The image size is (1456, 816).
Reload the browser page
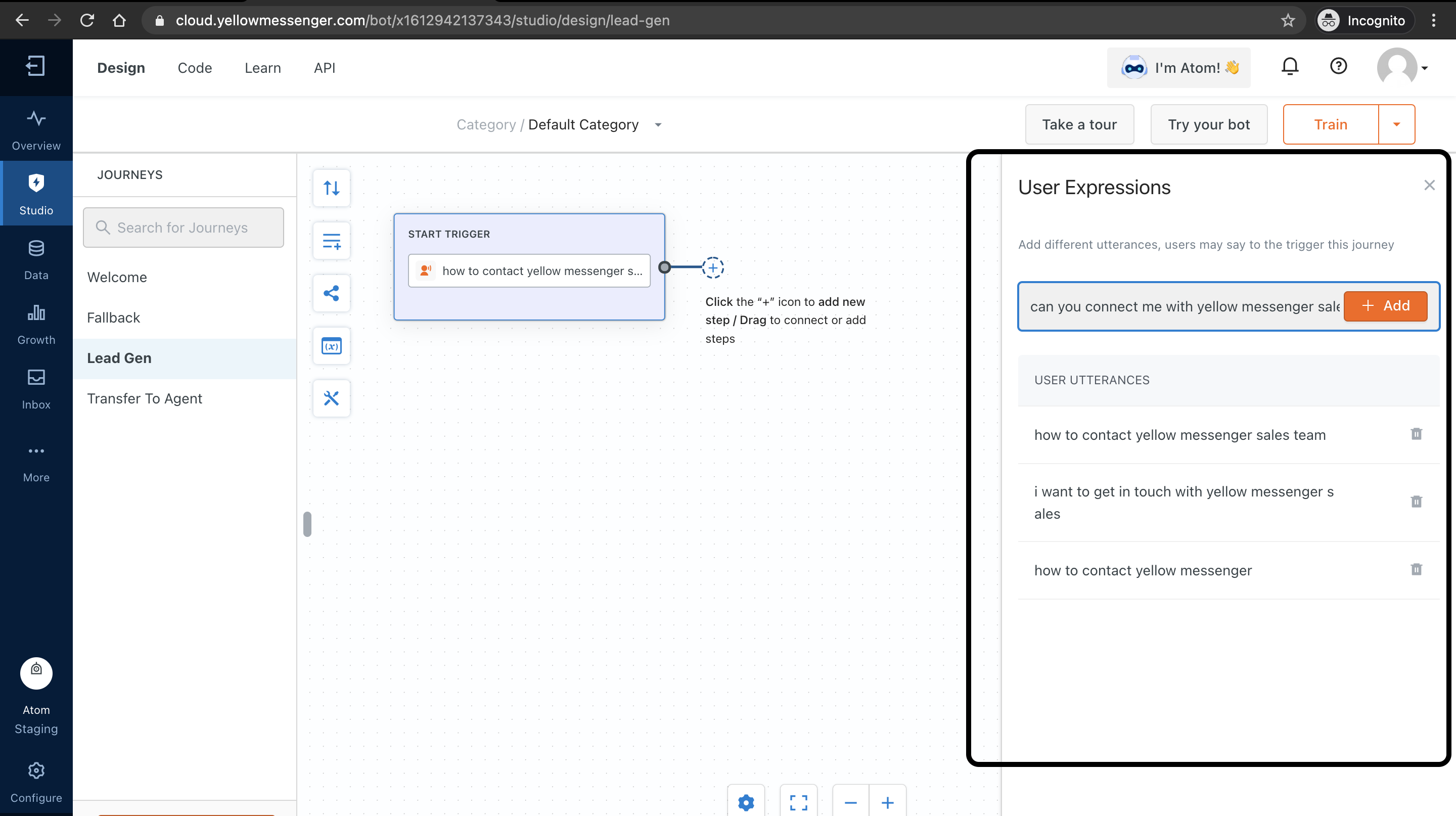[86, 20]
